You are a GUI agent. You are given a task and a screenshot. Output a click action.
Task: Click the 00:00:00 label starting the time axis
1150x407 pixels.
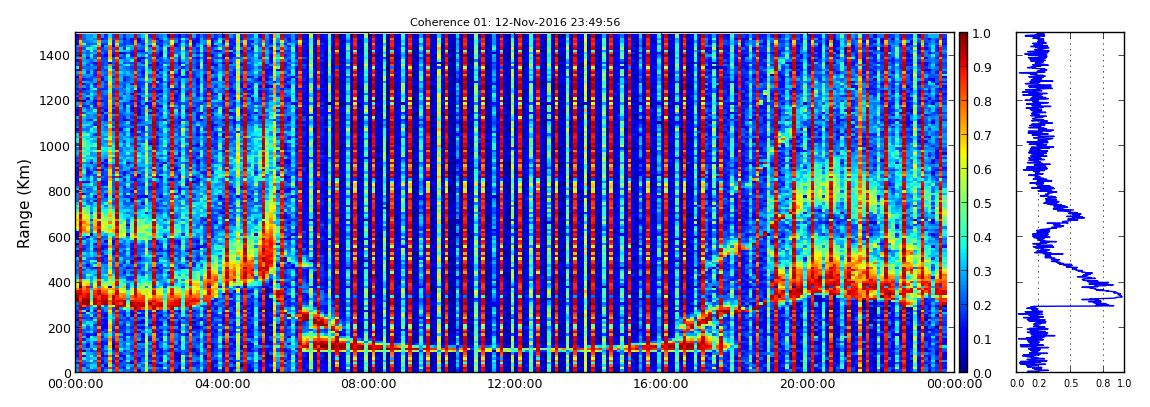coord(76,384)
